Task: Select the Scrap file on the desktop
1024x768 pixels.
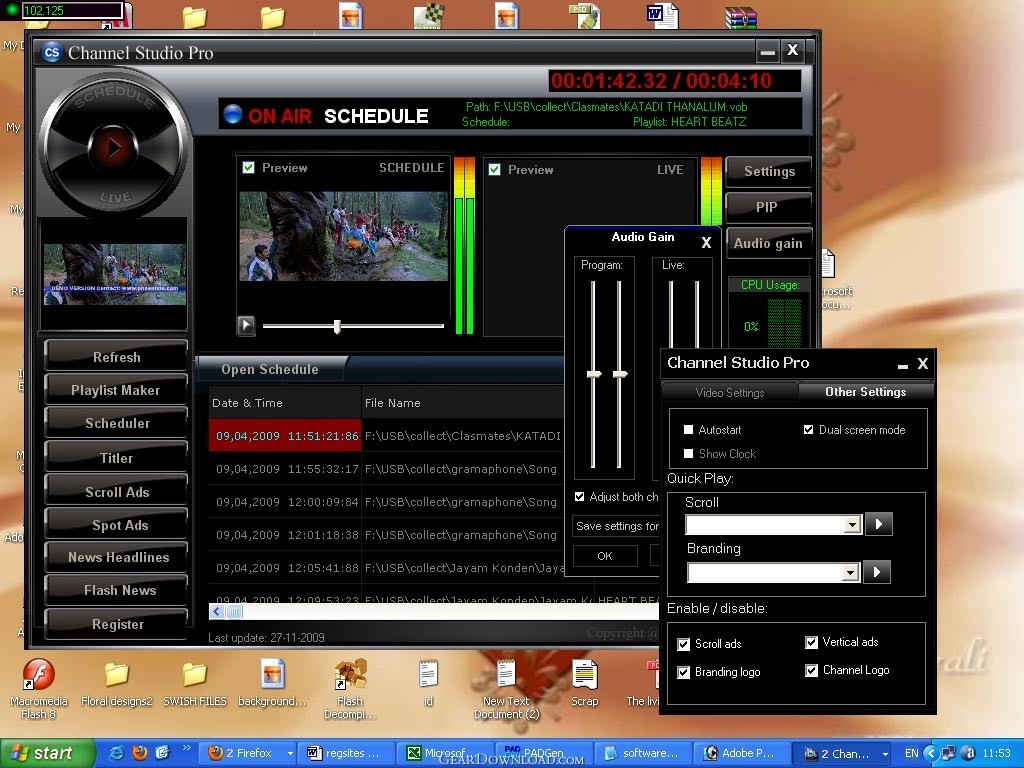Action: (x=584, y=683)
